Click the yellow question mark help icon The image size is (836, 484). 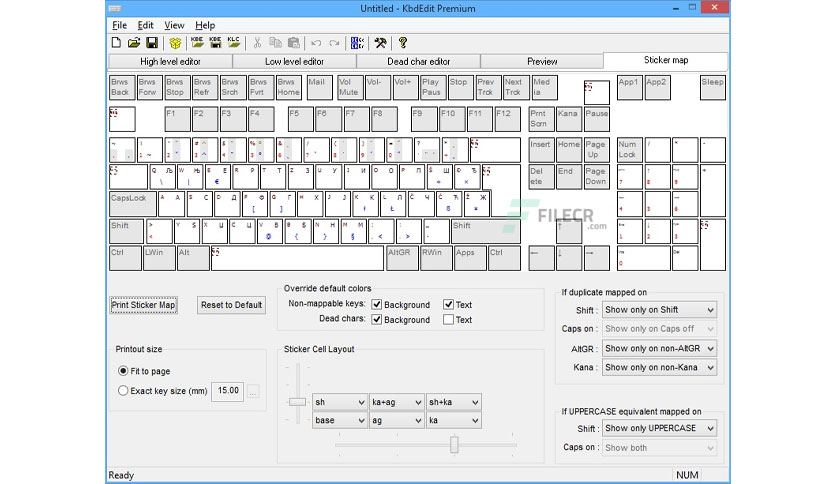pos(403,43)
